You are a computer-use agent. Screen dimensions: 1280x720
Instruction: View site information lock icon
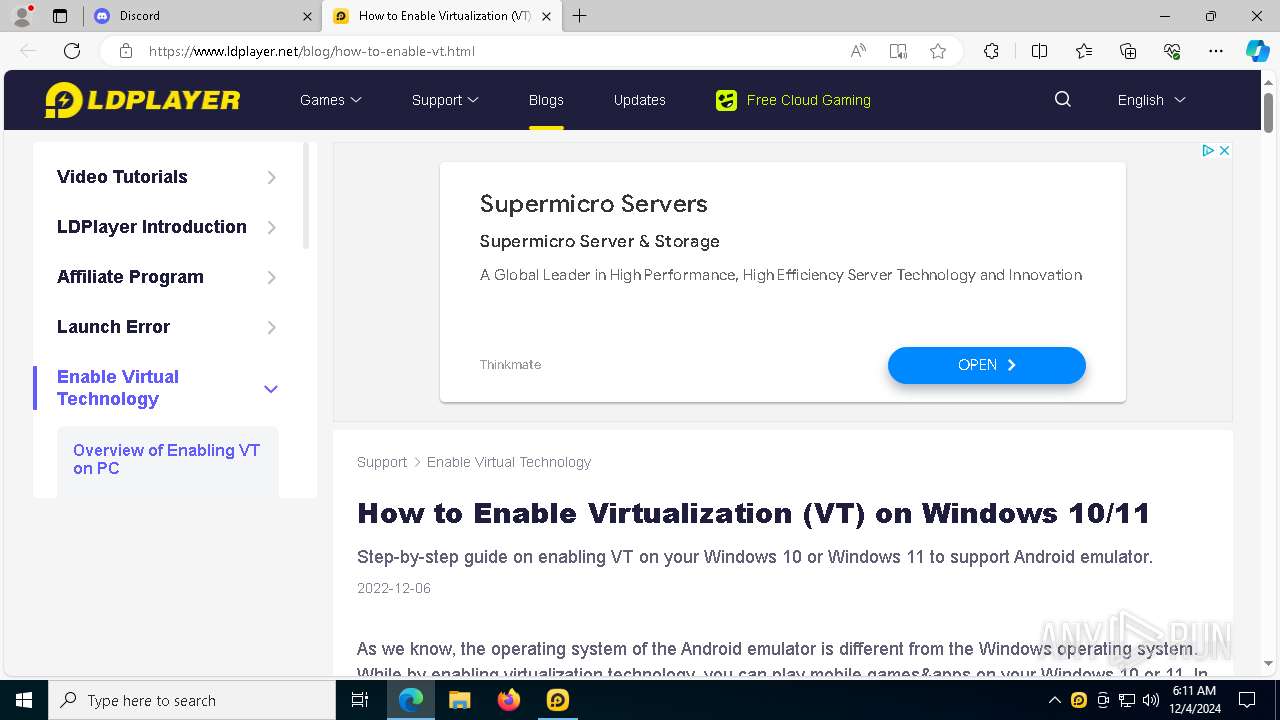click(125, 51)
